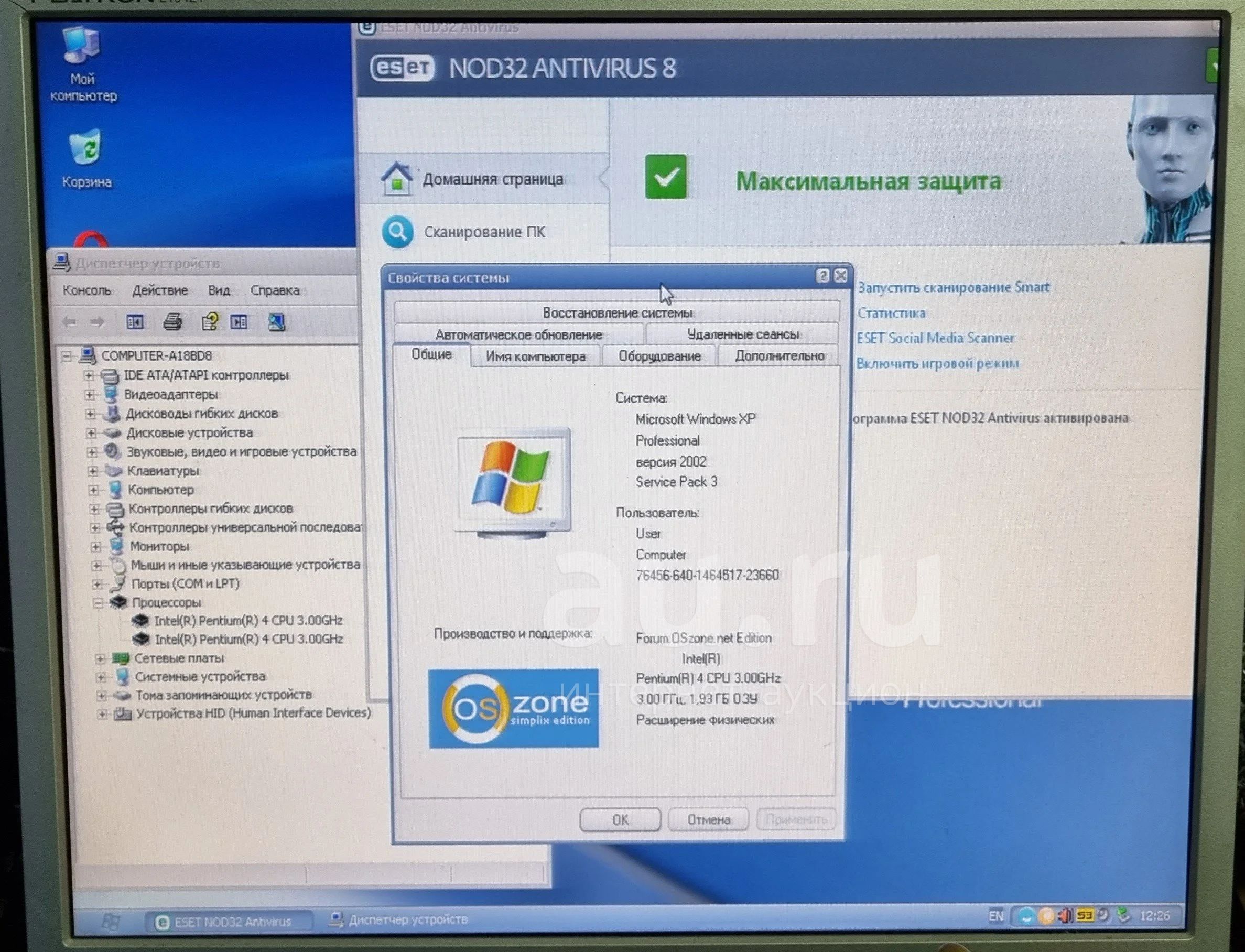
Task: Expand the Порты (COM и LPT) node
Action: [x=97, y=584]
